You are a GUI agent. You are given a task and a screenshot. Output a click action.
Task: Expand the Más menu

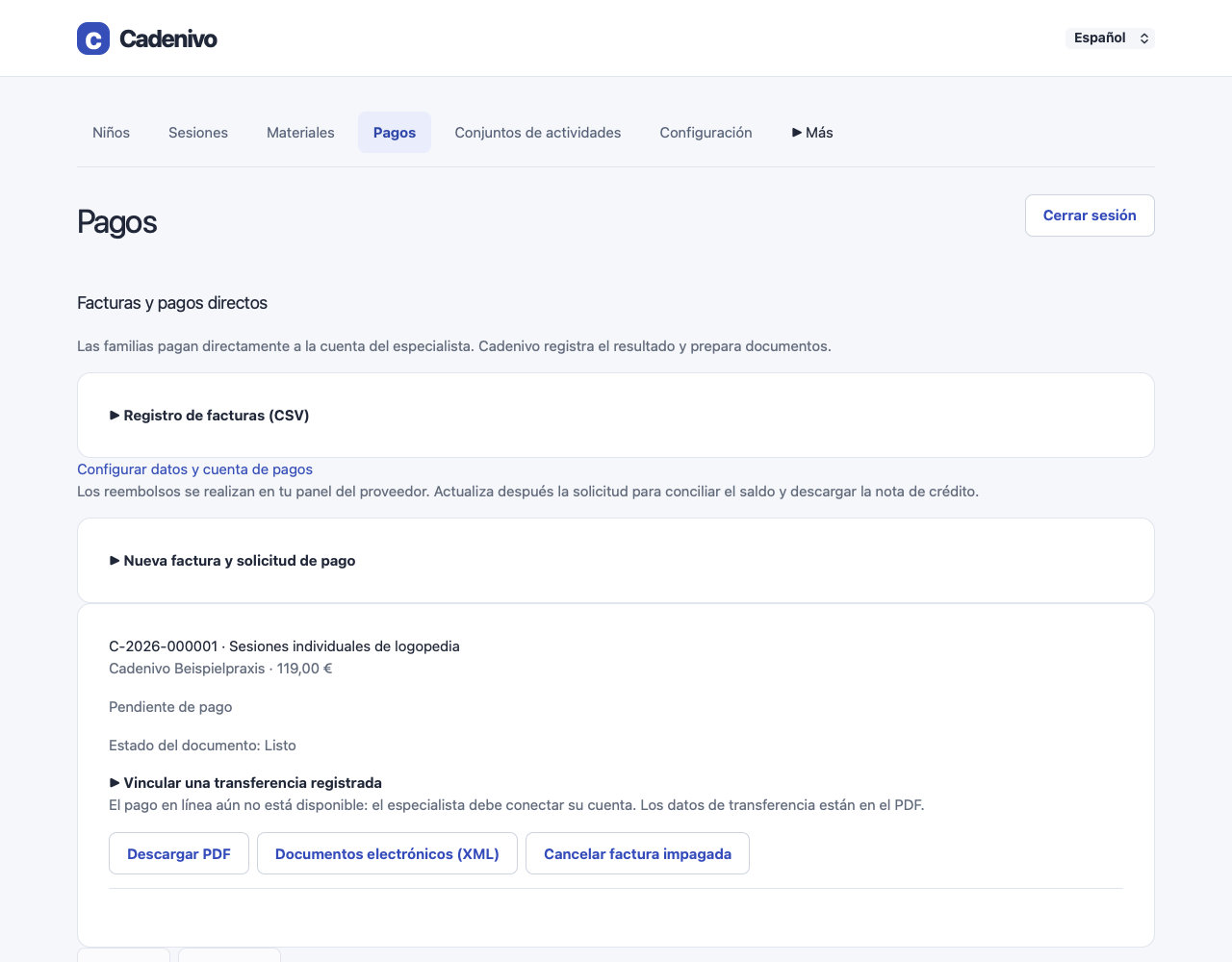[x=812, y=133]
